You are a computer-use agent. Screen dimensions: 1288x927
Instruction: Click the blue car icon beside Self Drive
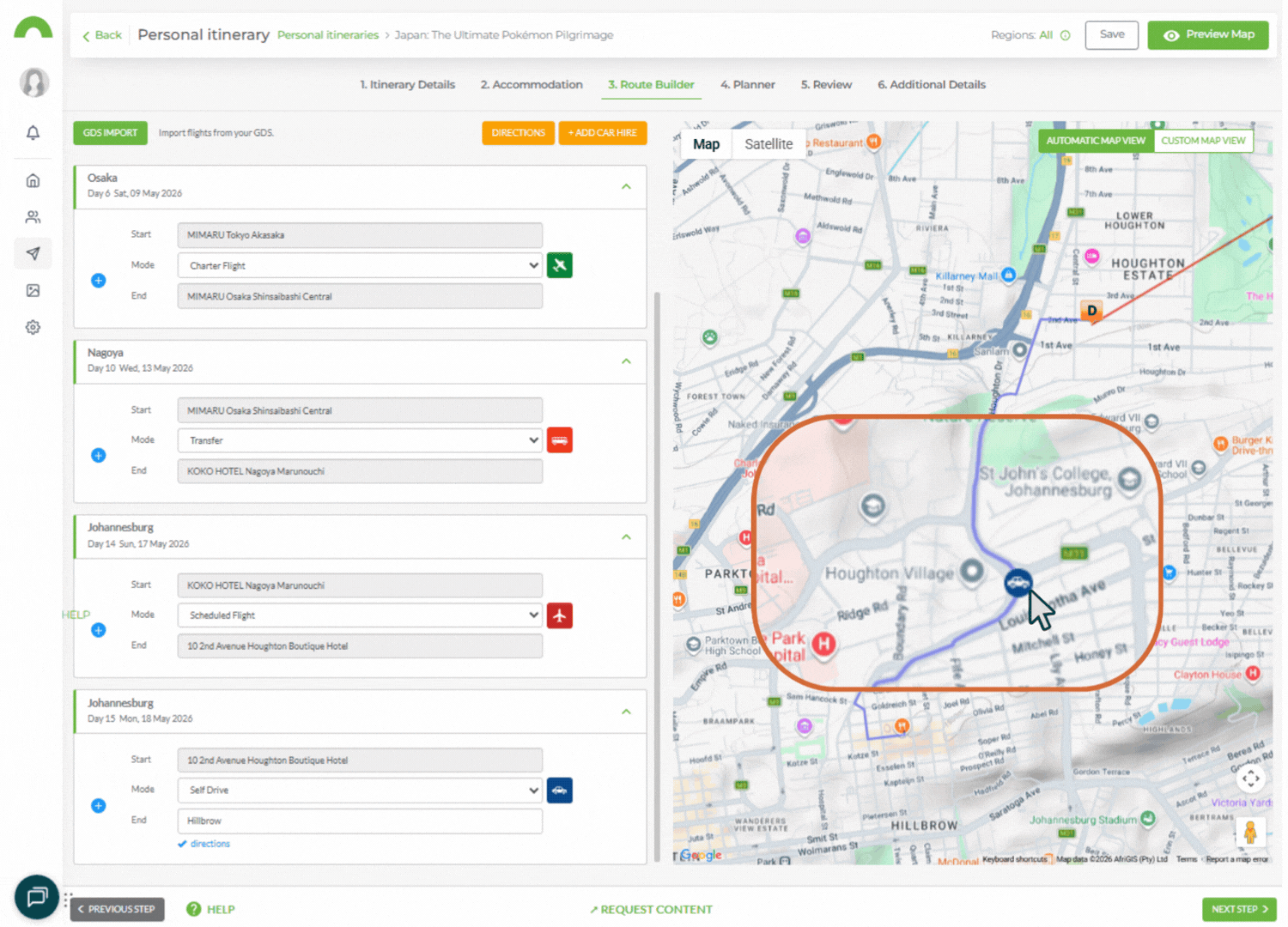[x=560, y=790]
